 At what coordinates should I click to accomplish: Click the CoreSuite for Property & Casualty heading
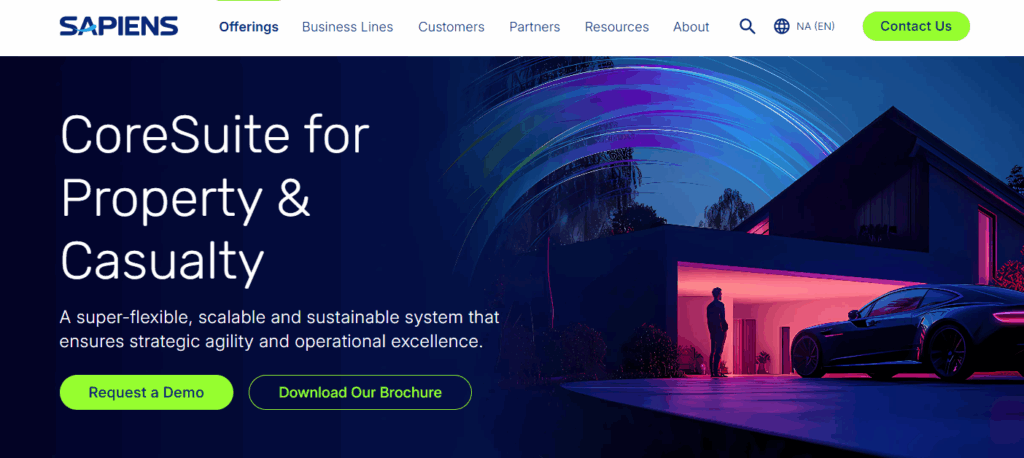pyautogui.click(x=215, y=198)
